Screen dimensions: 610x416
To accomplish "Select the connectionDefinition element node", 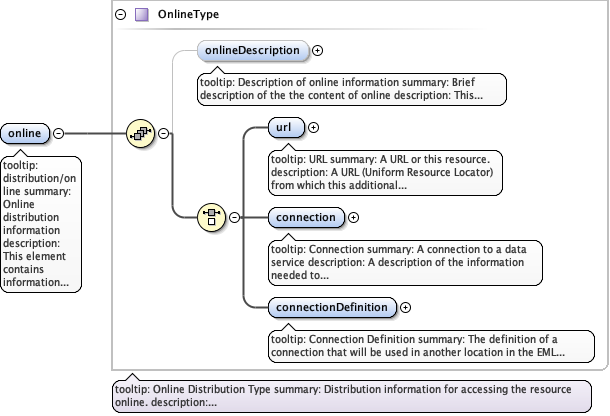I will pyautogui.click(x=332, y=307).
